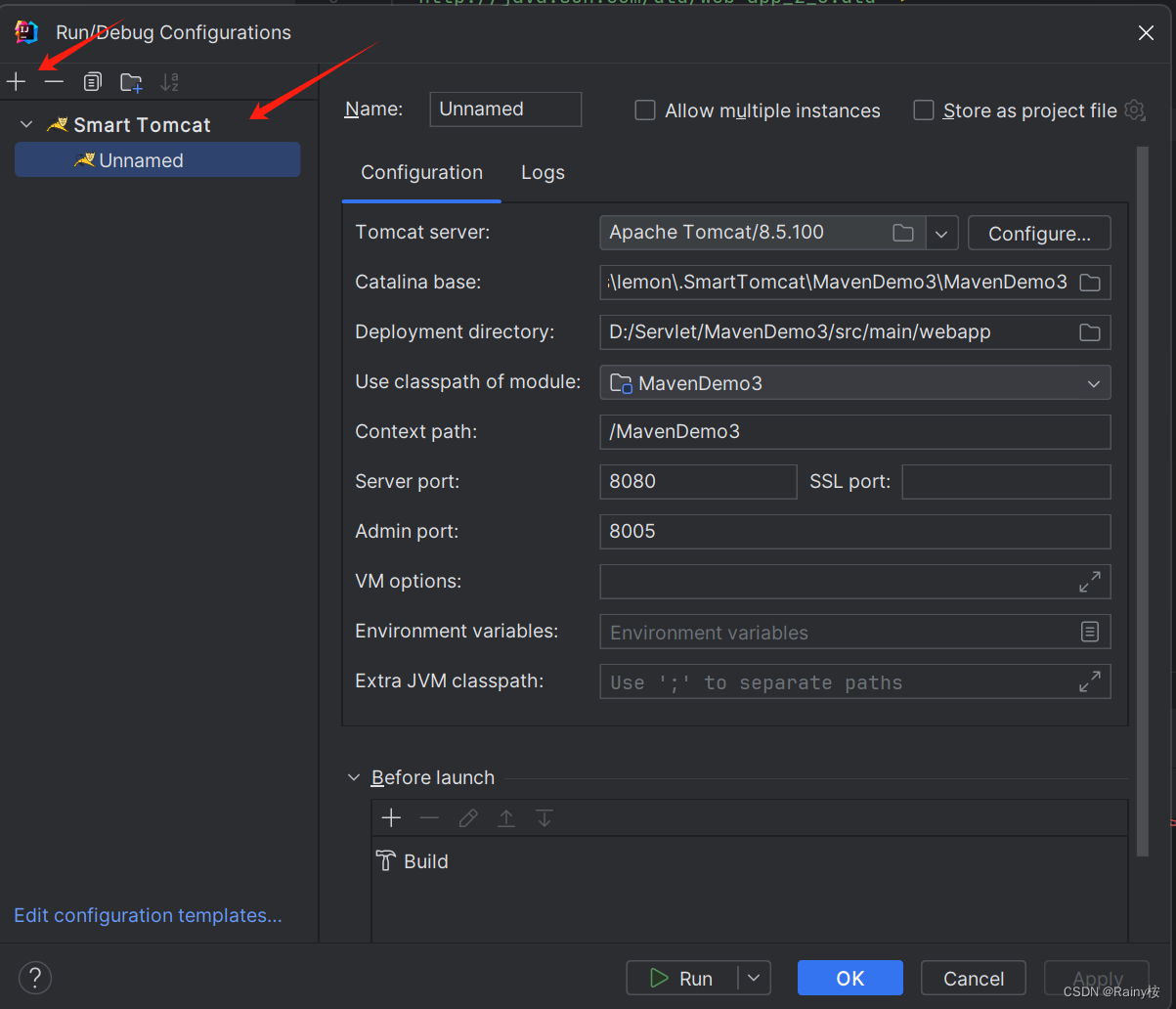Edit the Before launch task

[x=468, y=818]
